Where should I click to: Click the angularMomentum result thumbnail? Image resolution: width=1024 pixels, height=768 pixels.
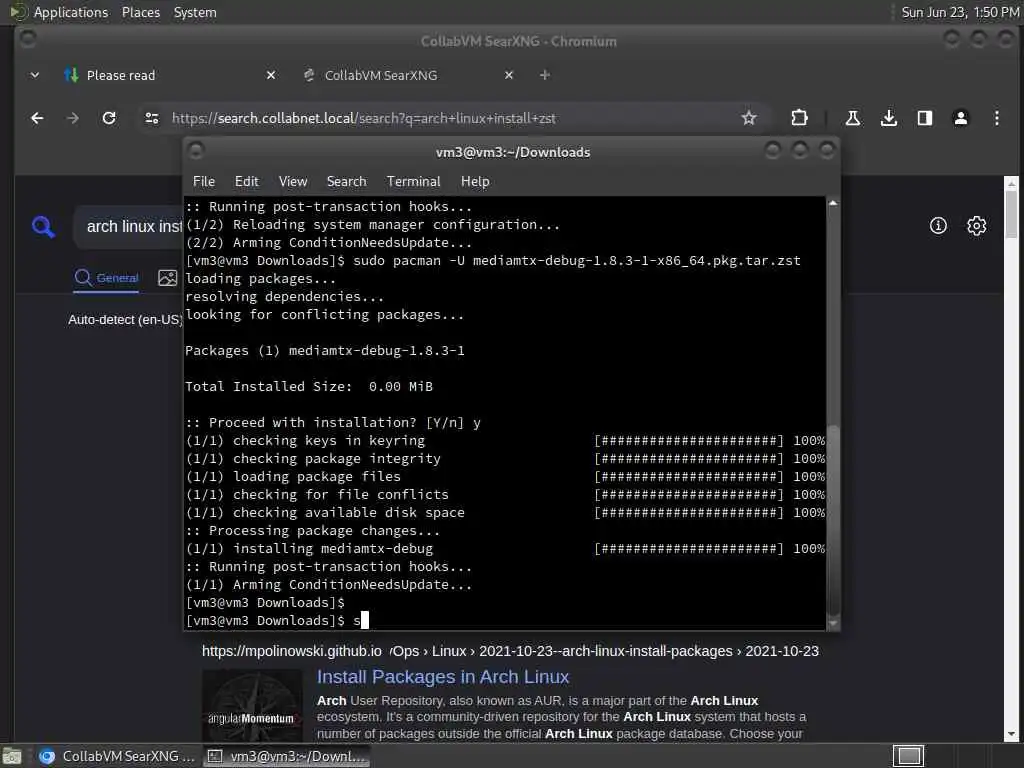pyautogui.click(x=252, y=705)
